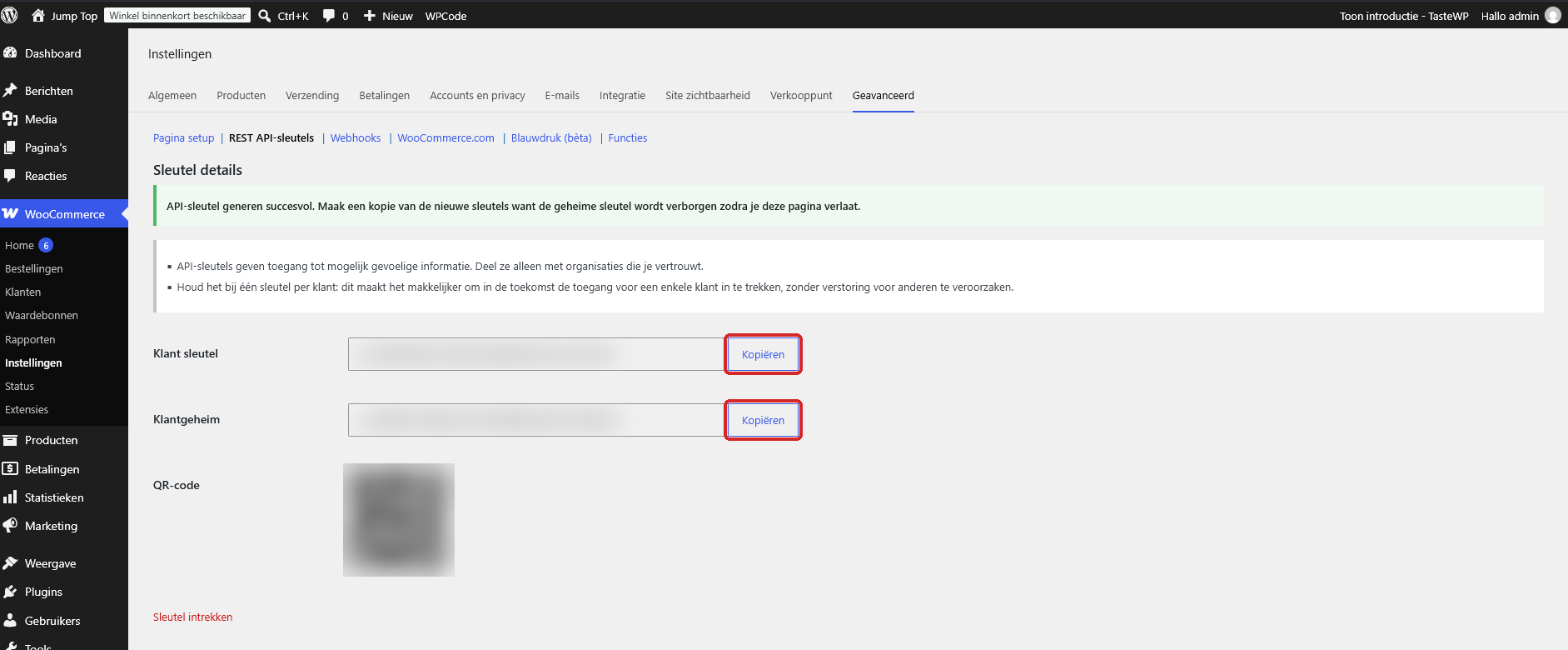The image size is (1568, 650).
Task: Click the Plugins plug icon
Action: point(10,592)
